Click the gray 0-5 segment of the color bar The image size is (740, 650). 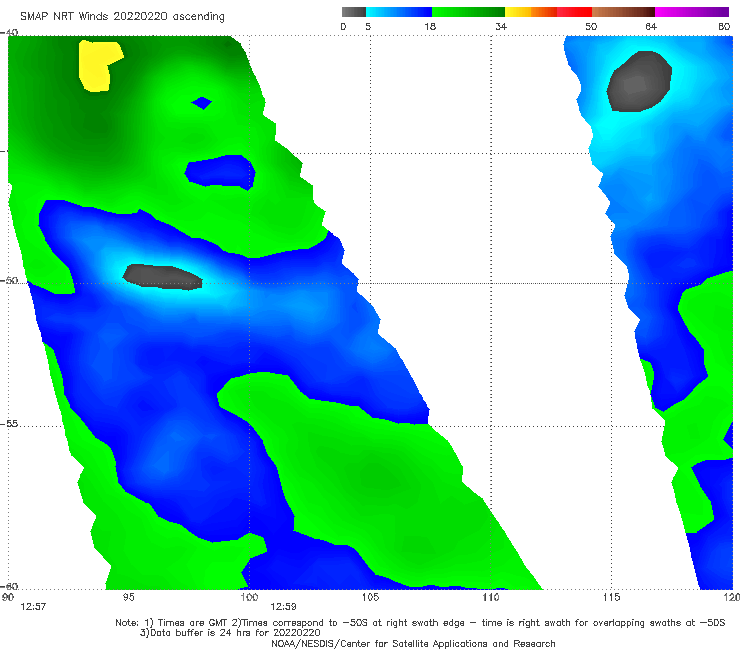pyautogui.click(x=354, y=12)
